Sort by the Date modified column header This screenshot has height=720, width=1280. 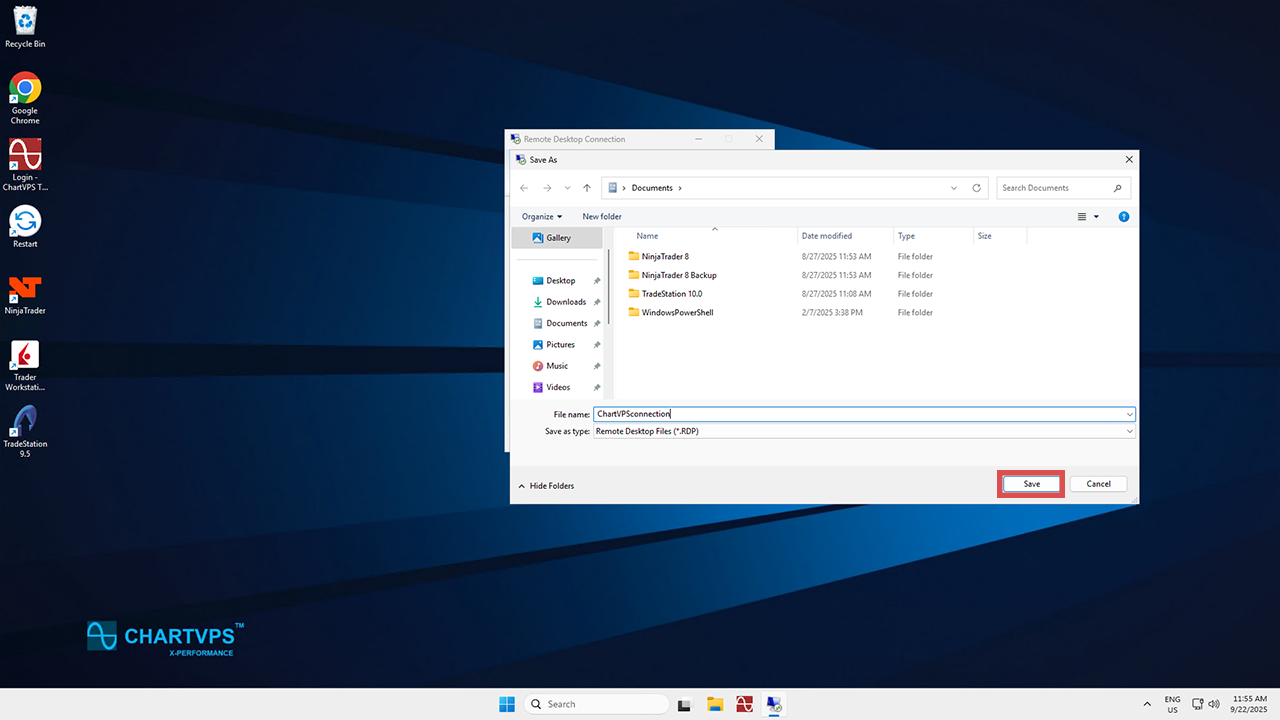coord(827,236)
